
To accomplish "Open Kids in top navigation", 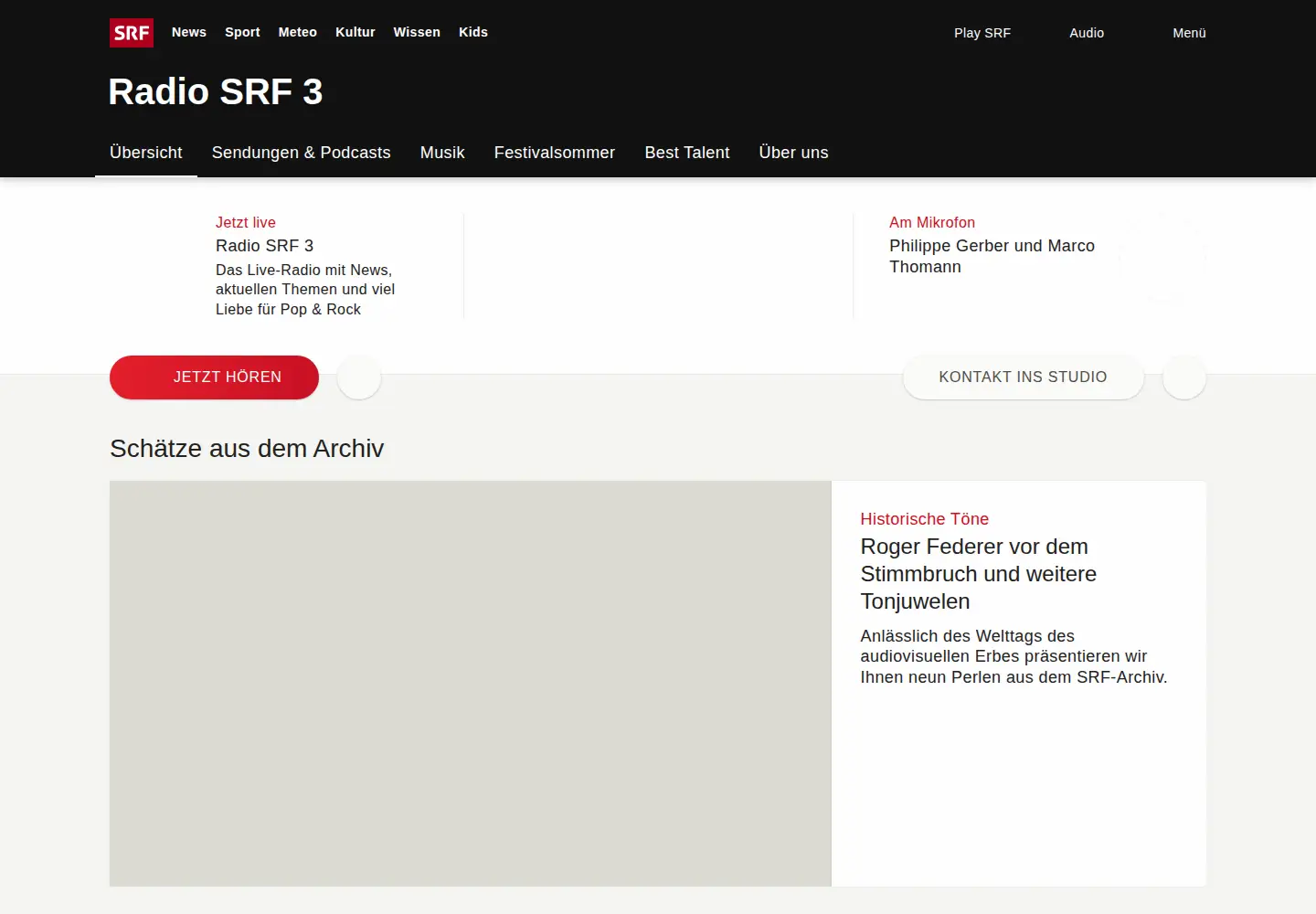I will (473, 32).
